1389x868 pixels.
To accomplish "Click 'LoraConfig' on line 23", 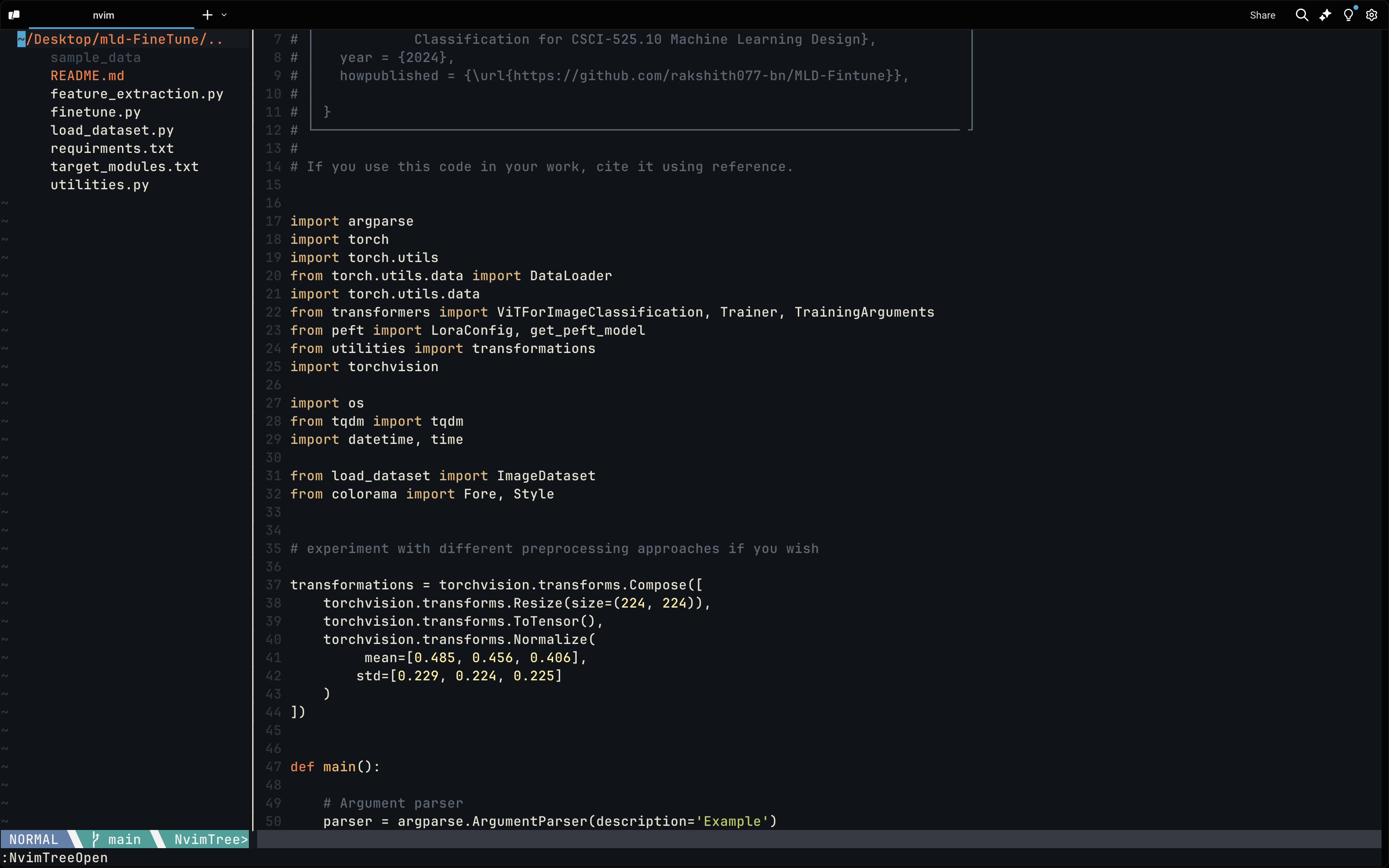I will 472,330.
